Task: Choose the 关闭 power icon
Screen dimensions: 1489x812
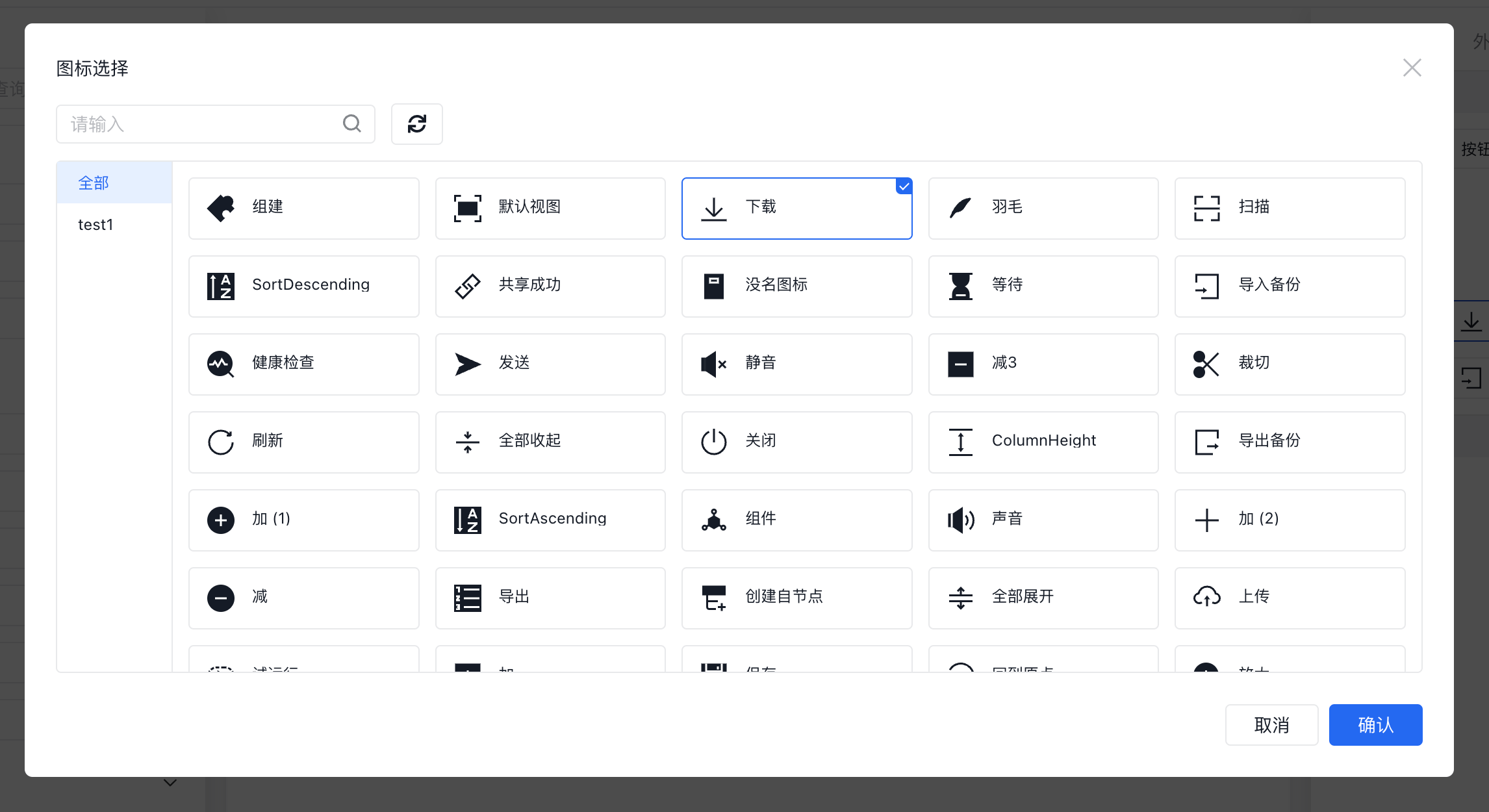Action: 796,442
